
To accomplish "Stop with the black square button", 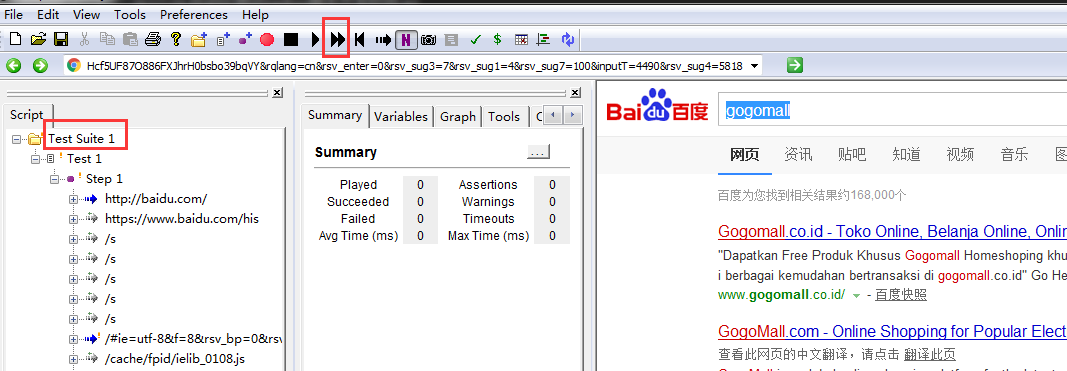I will pyautogui.click(x=291, y=40).
